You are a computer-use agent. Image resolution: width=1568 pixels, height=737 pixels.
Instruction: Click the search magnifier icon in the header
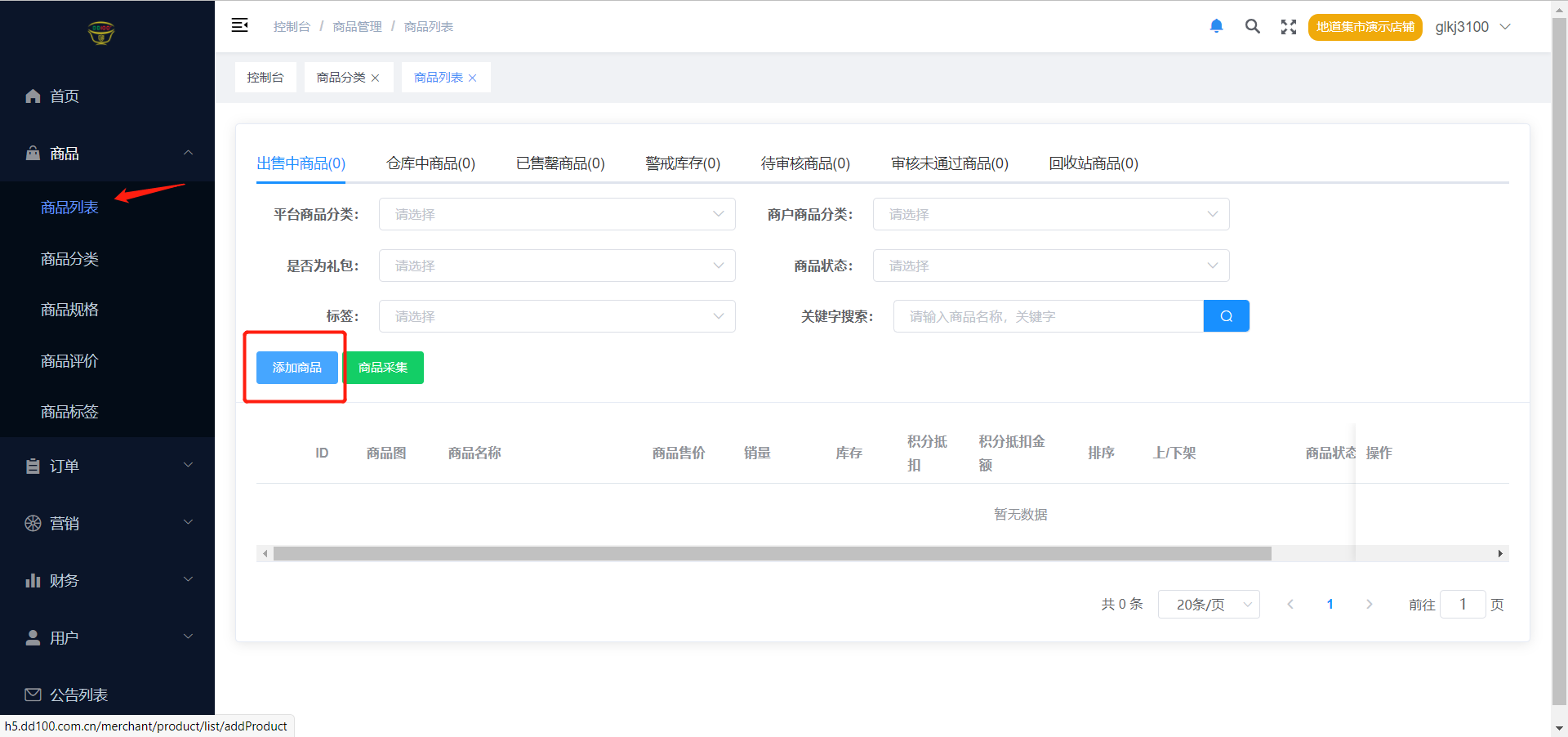point(1252,25)
